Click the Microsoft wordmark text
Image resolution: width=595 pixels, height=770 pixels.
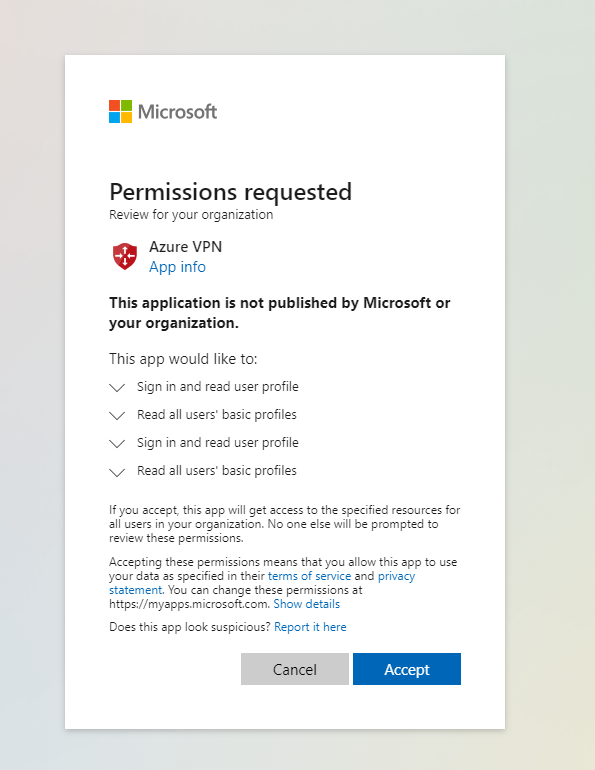pos(177,112)
